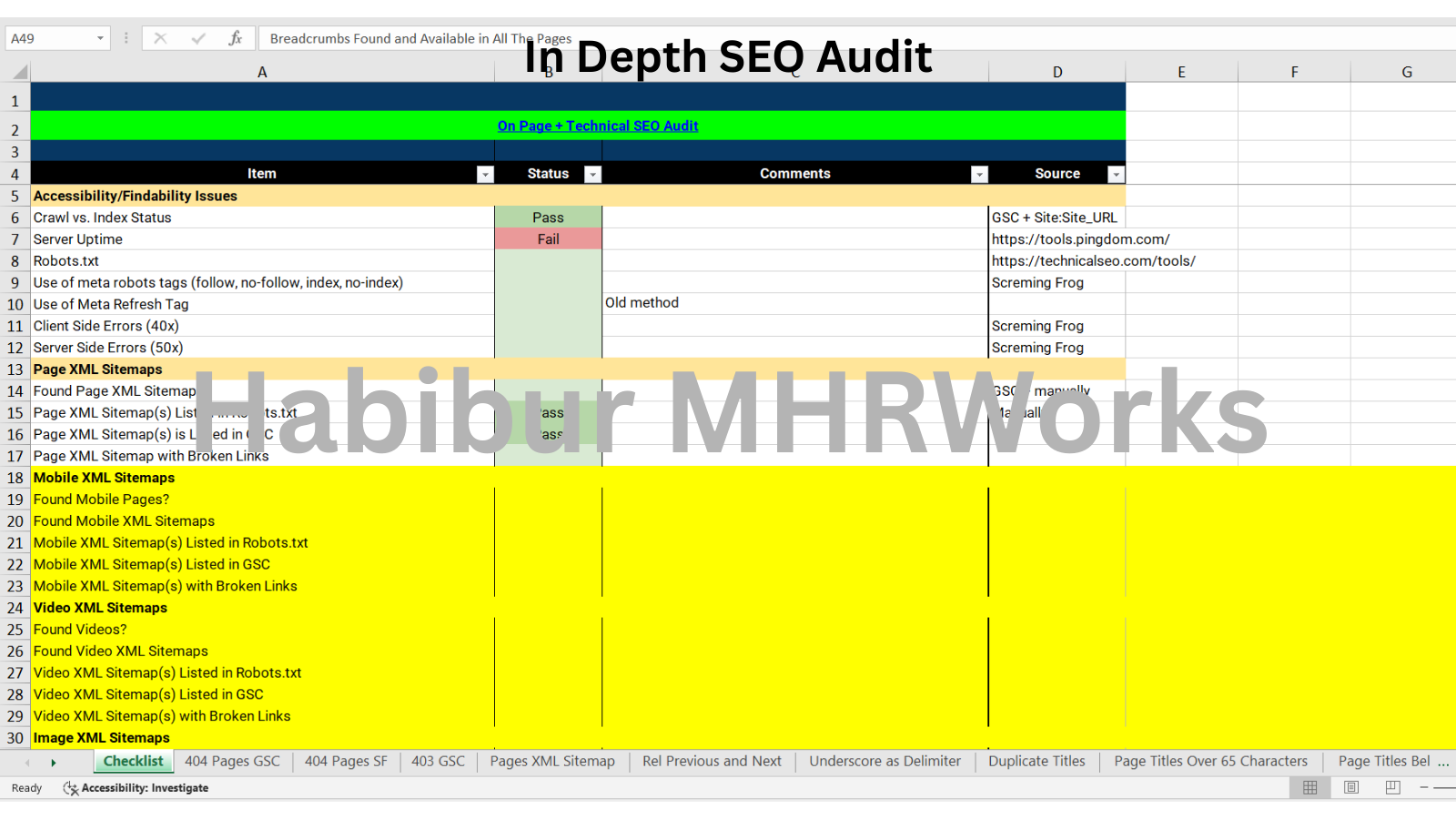The height and width of the screenshot is (819, 1456).
Task: Click the Insert Function fx icon
Action: [235, 38]
